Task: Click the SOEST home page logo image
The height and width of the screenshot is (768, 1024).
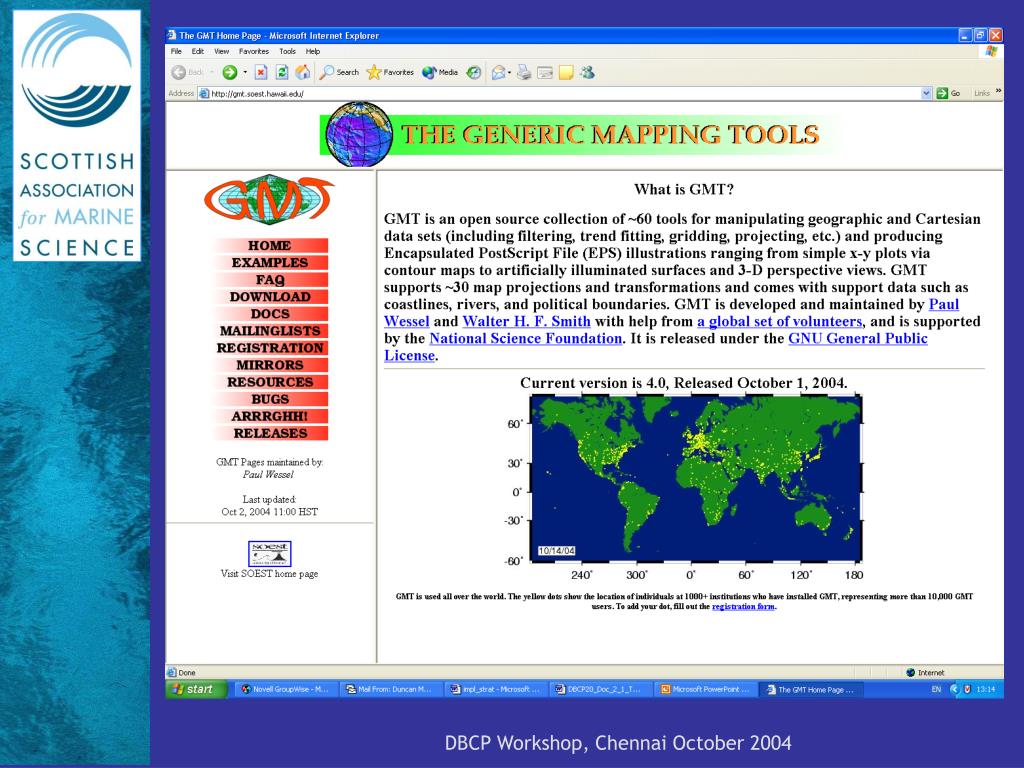Action: [270, 554]
